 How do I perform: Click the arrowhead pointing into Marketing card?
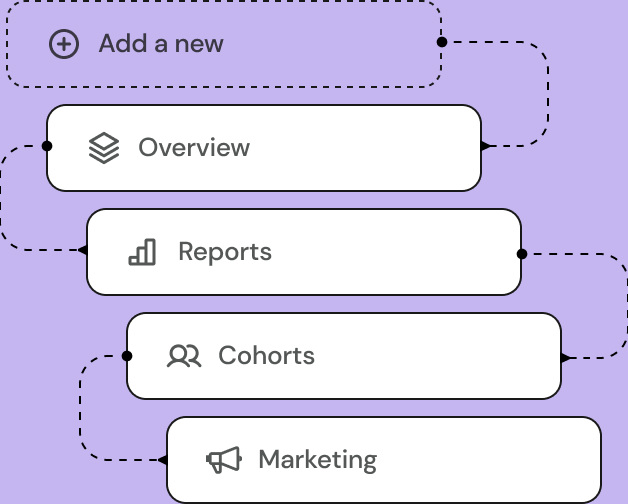click(x=163, y=460)
